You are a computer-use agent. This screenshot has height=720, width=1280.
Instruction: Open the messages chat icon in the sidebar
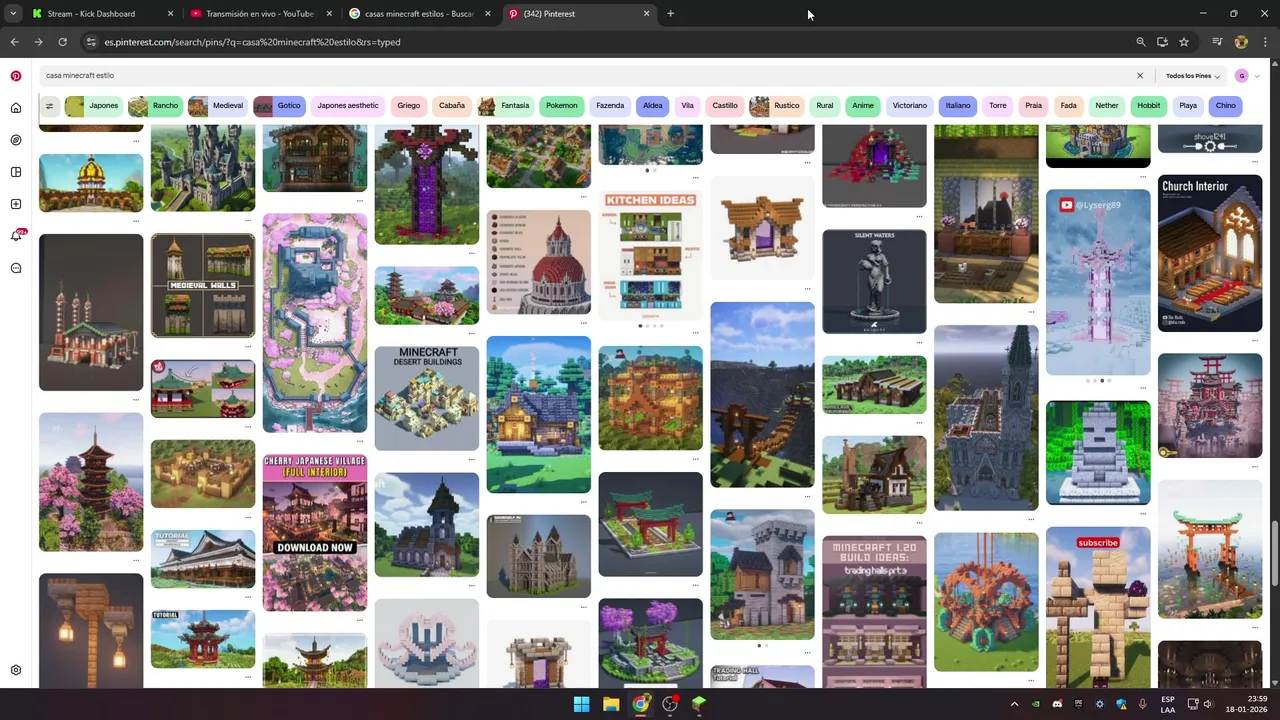pos(16,268)
